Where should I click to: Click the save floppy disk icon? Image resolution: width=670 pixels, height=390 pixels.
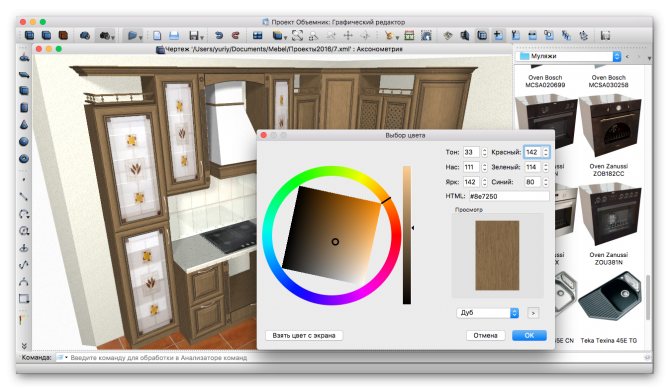coord(194,35)
